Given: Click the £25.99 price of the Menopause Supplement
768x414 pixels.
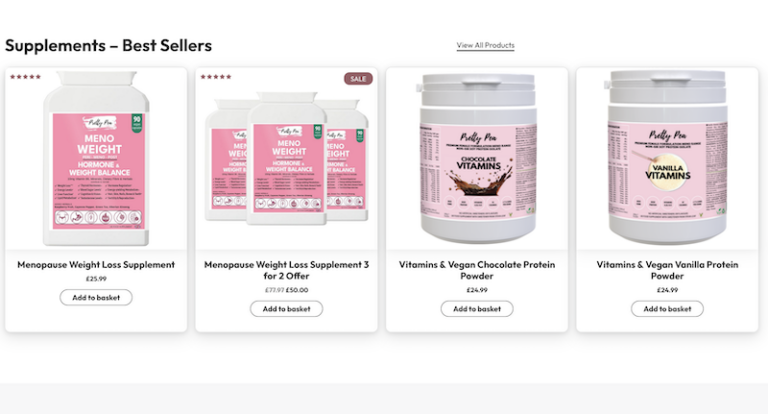Looking at the screenshot, I should tap(96, 279).
